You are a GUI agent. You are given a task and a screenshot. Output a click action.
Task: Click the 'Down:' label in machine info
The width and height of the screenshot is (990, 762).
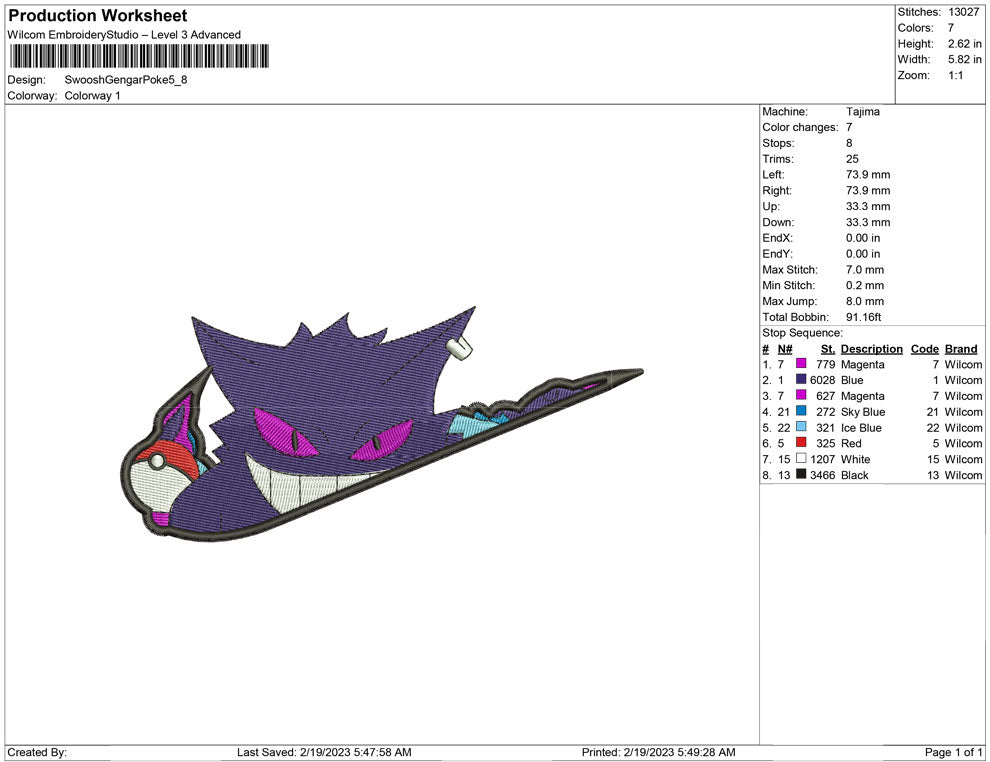pos(778,222)
